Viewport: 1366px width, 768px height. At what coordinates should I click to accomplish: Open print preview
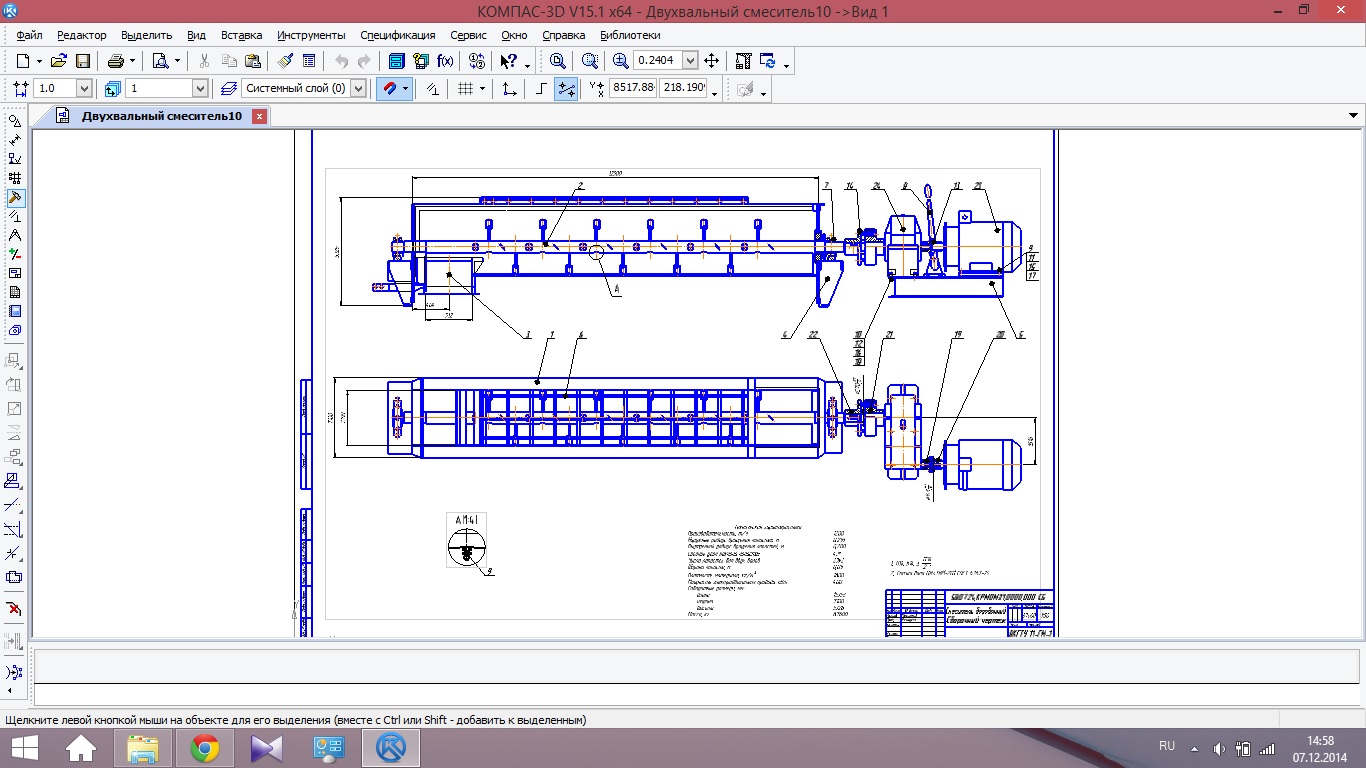coord(160,61)
